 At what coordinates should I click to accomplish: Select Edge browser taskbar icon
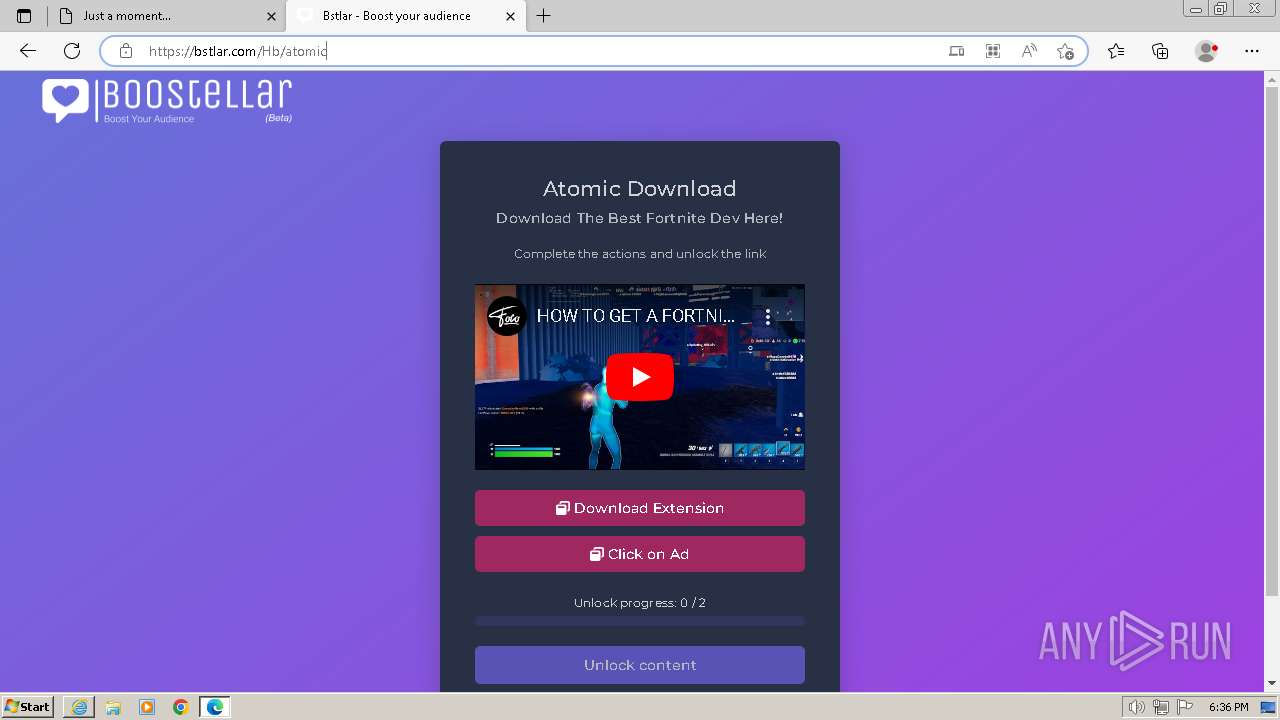tap(215, 707)
